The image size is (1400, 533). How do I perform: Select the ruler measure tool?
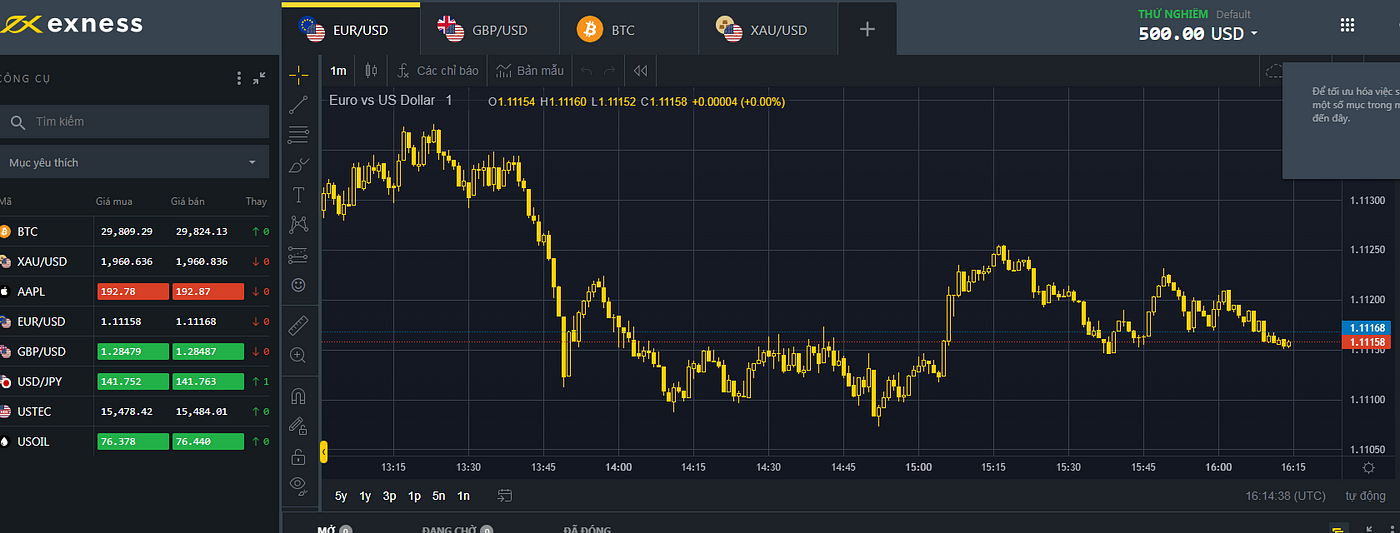(298, 325)
